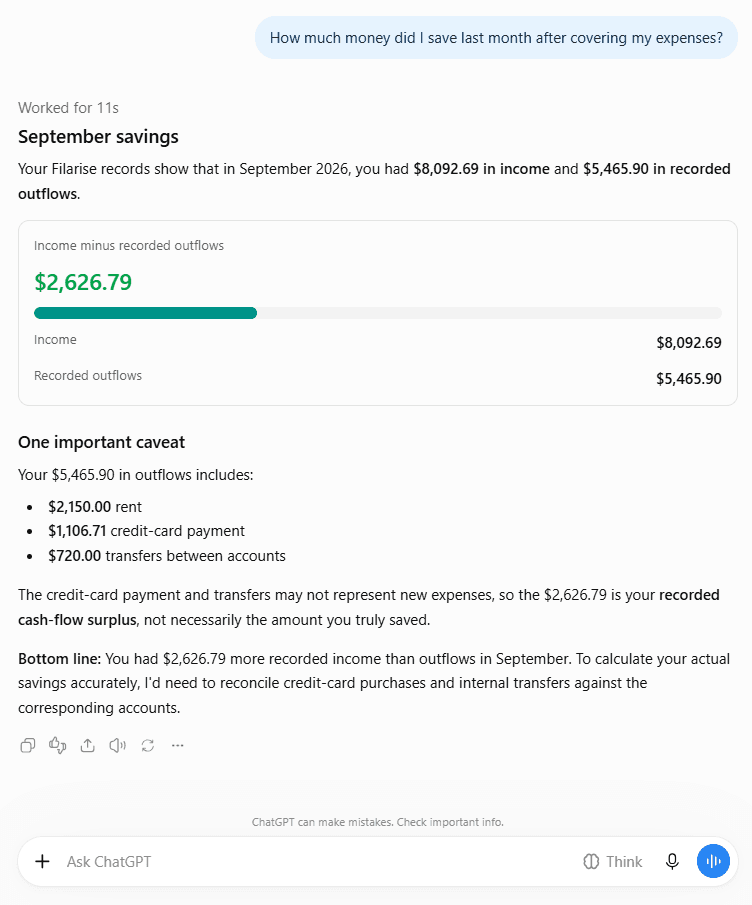Launch voice mode with blue waveform button
752x905 pixels.
tap(713, 862)
